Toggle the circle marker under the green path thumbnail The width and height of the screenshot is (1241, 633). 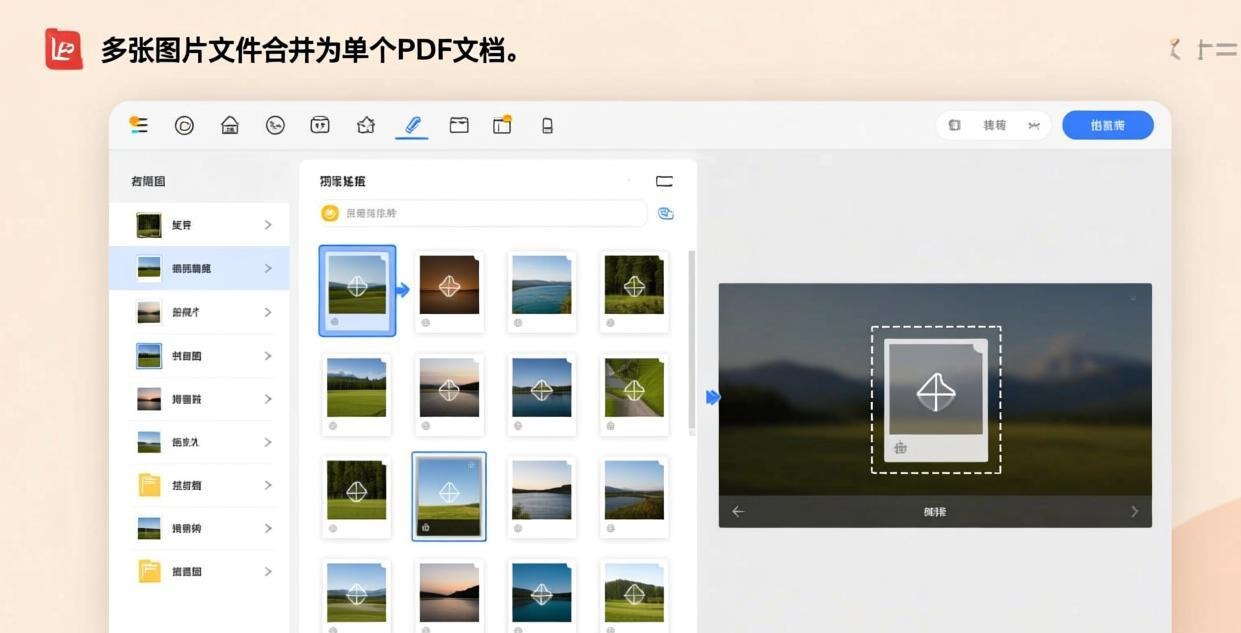pos(610,426)
